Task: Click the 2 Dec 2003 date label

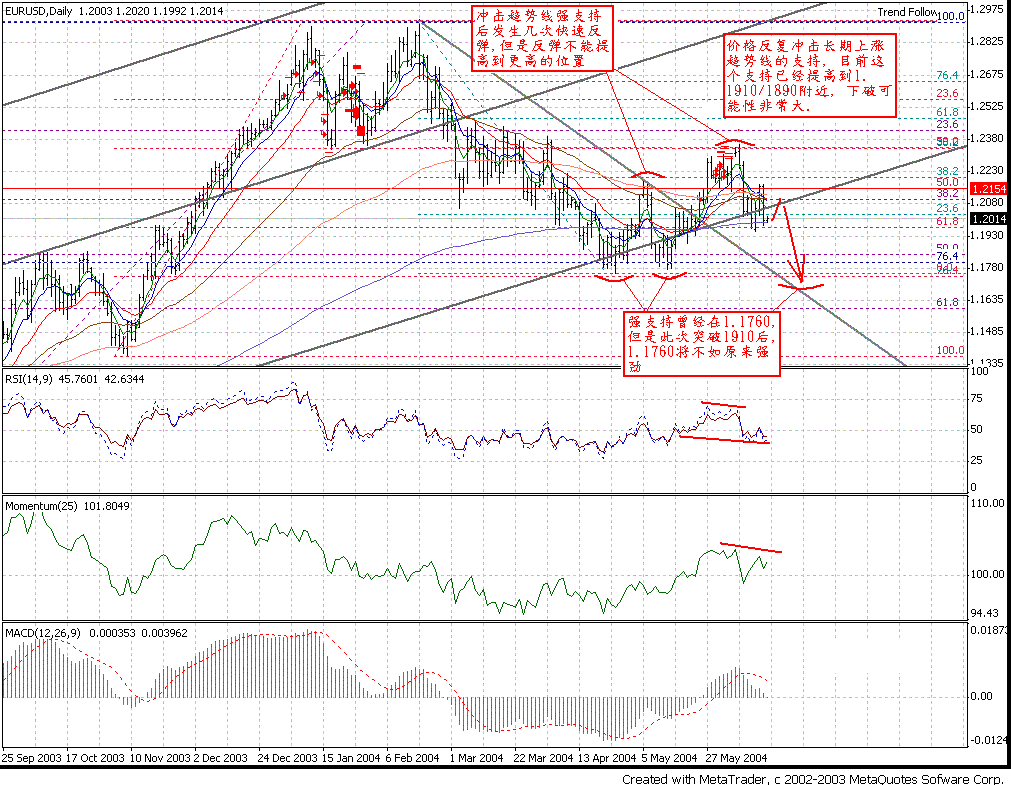Action: click(221, 757)
